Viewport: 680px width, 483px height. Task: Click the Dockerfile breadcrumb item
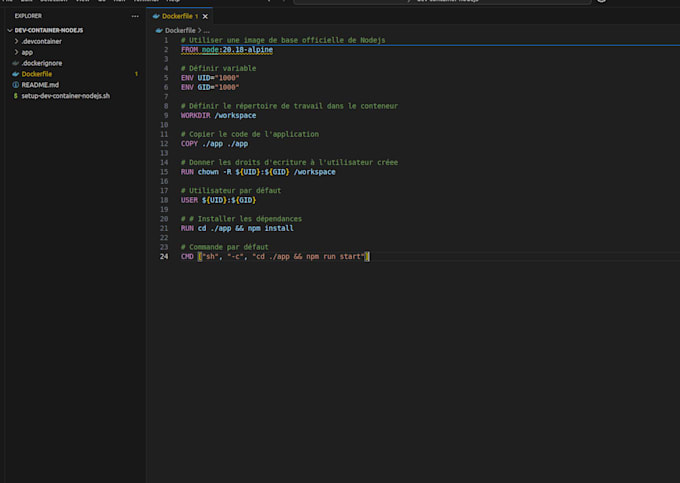(x=180, y=30)
